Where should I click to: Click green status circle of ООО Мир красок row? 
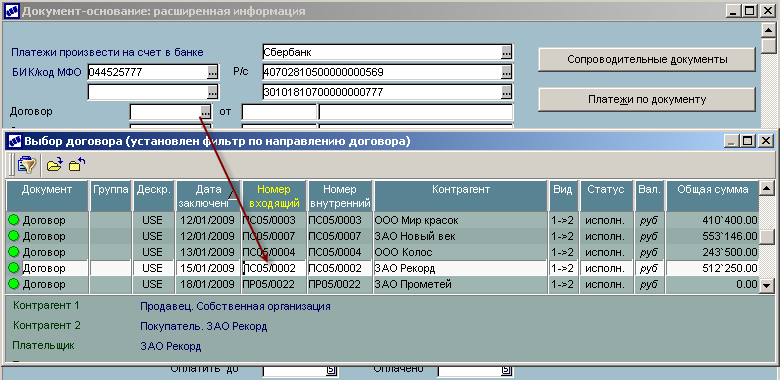(x=14, y=220)
